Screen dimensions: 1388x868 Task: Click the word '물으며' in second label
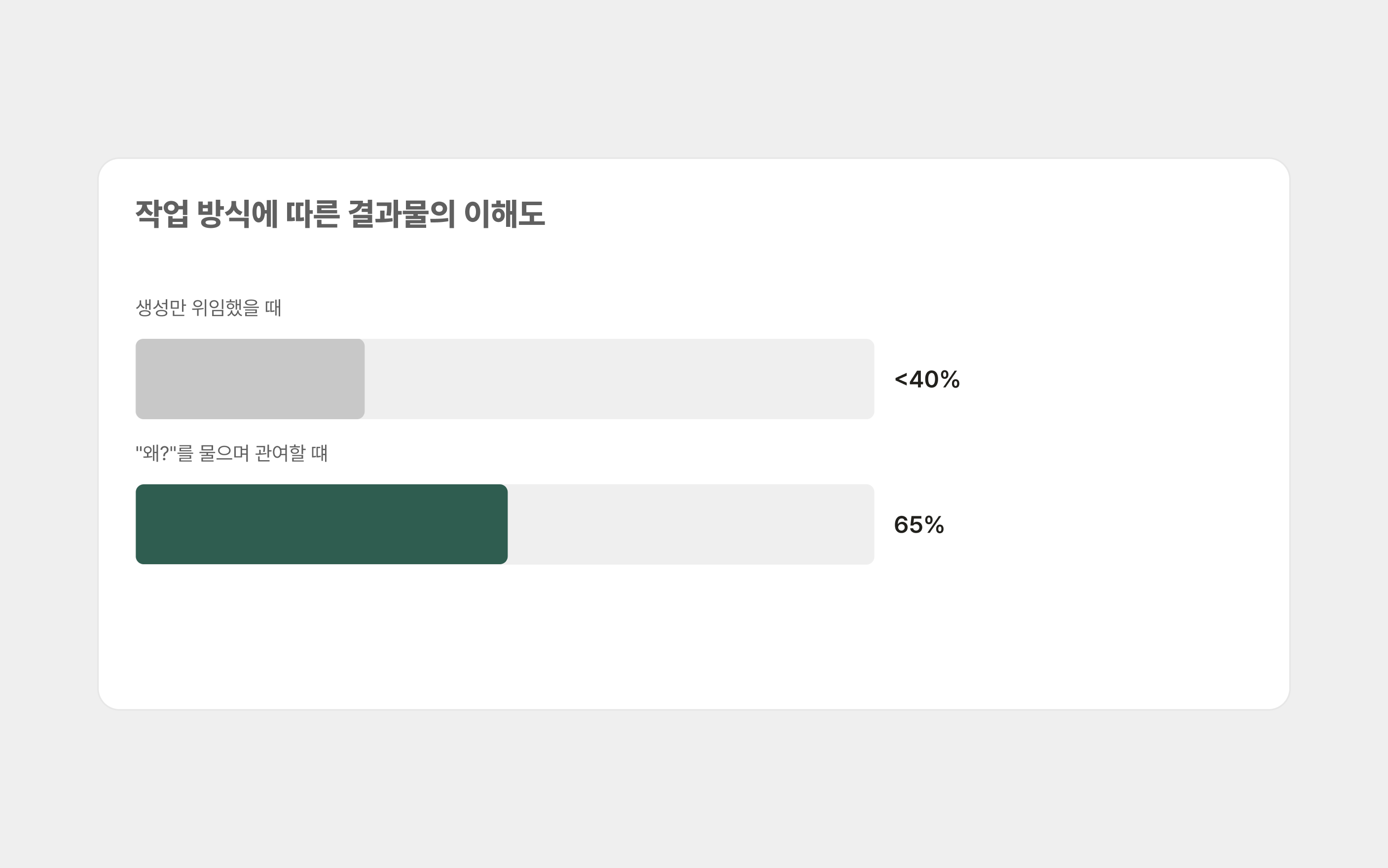tap(224, 453)
